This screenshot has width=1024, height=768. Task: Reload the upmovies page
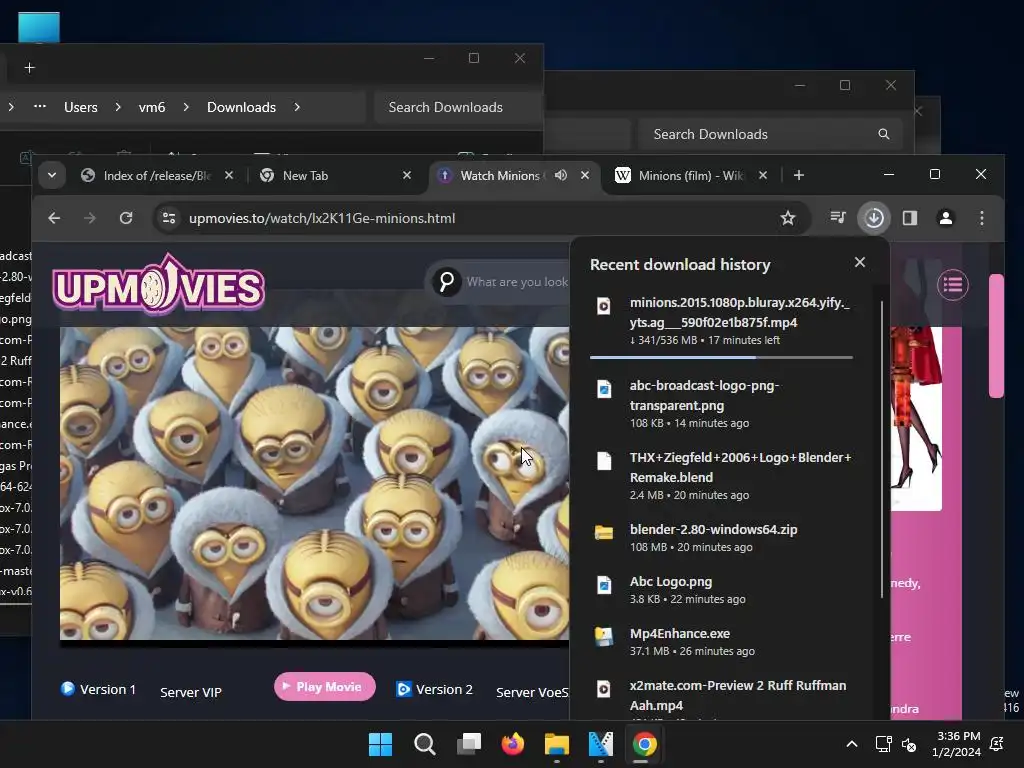coord(126,218)
